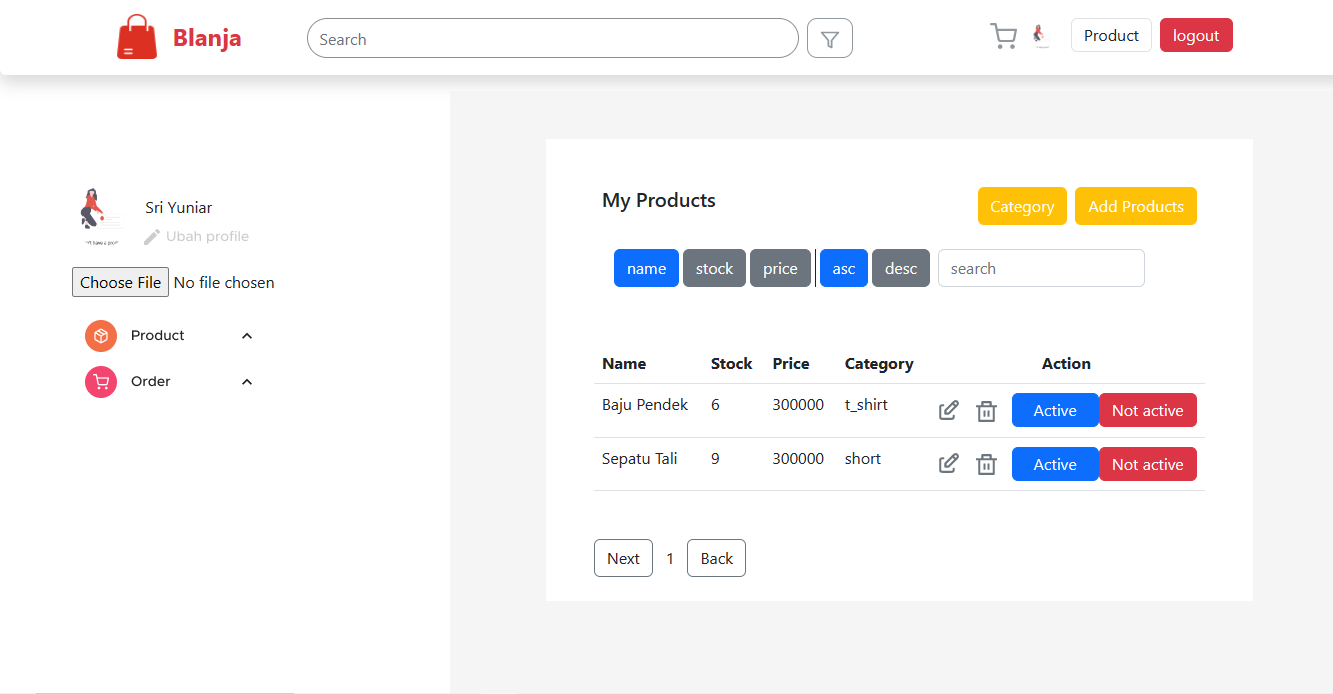Set Baju Pendek to Not active
Image resolution: width=1333 pixels, height=694 pixels.
(1147, 410)
